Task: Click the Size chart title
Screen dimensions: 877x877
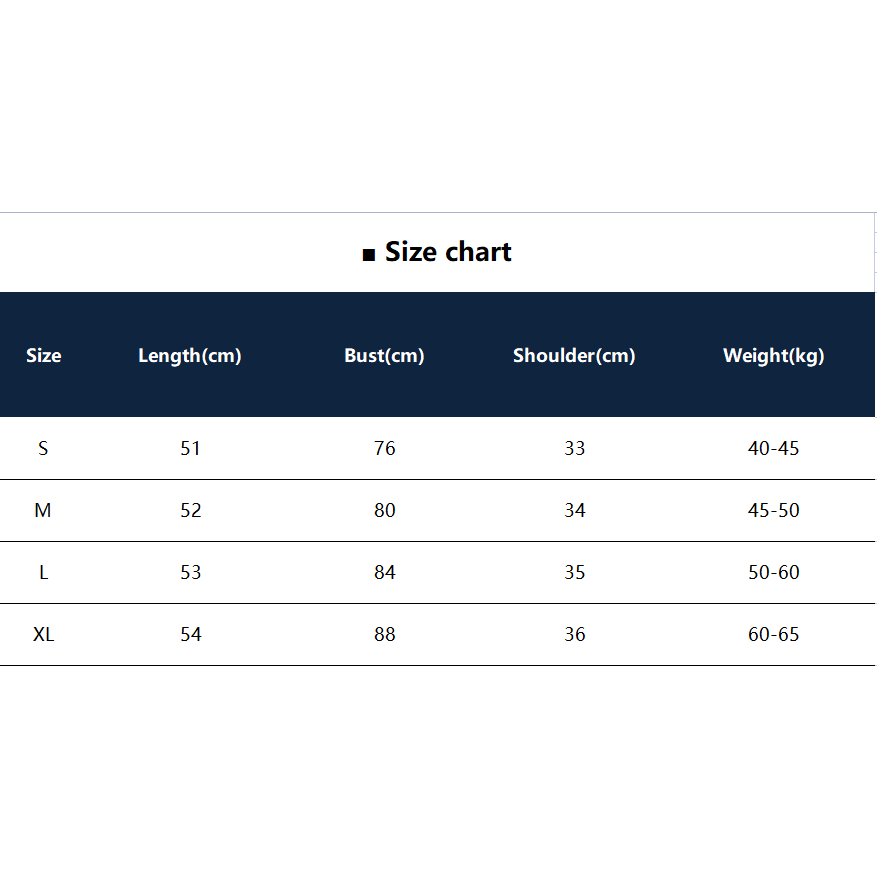Action: point(448,252)
